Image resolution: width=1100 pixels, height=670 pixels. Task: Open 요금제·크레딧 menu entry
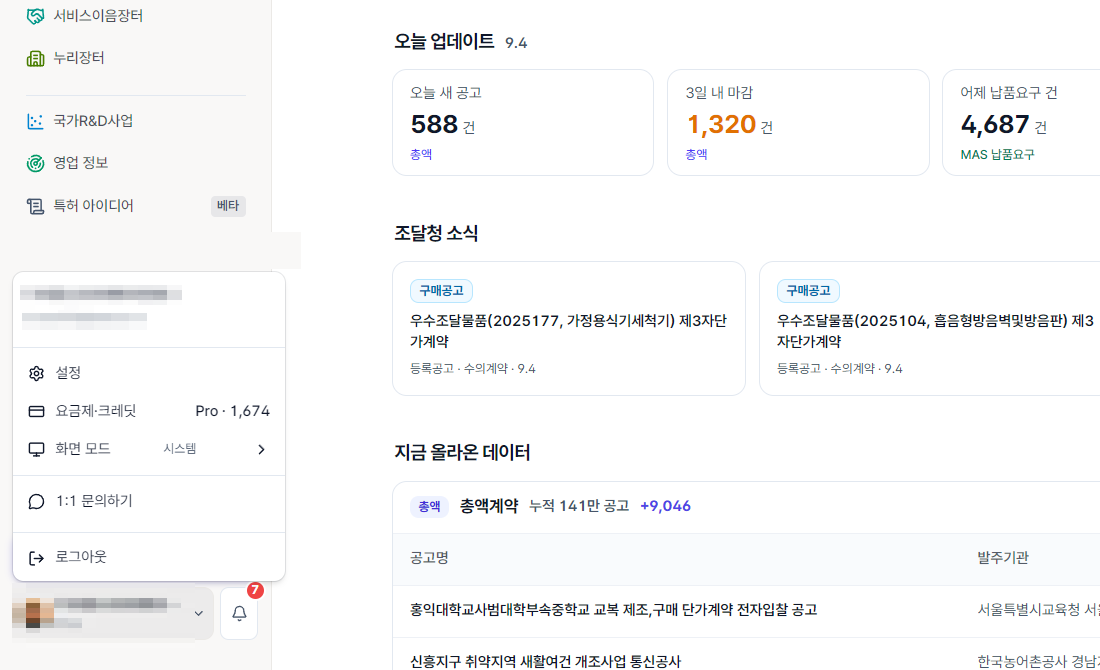[149, 411]
